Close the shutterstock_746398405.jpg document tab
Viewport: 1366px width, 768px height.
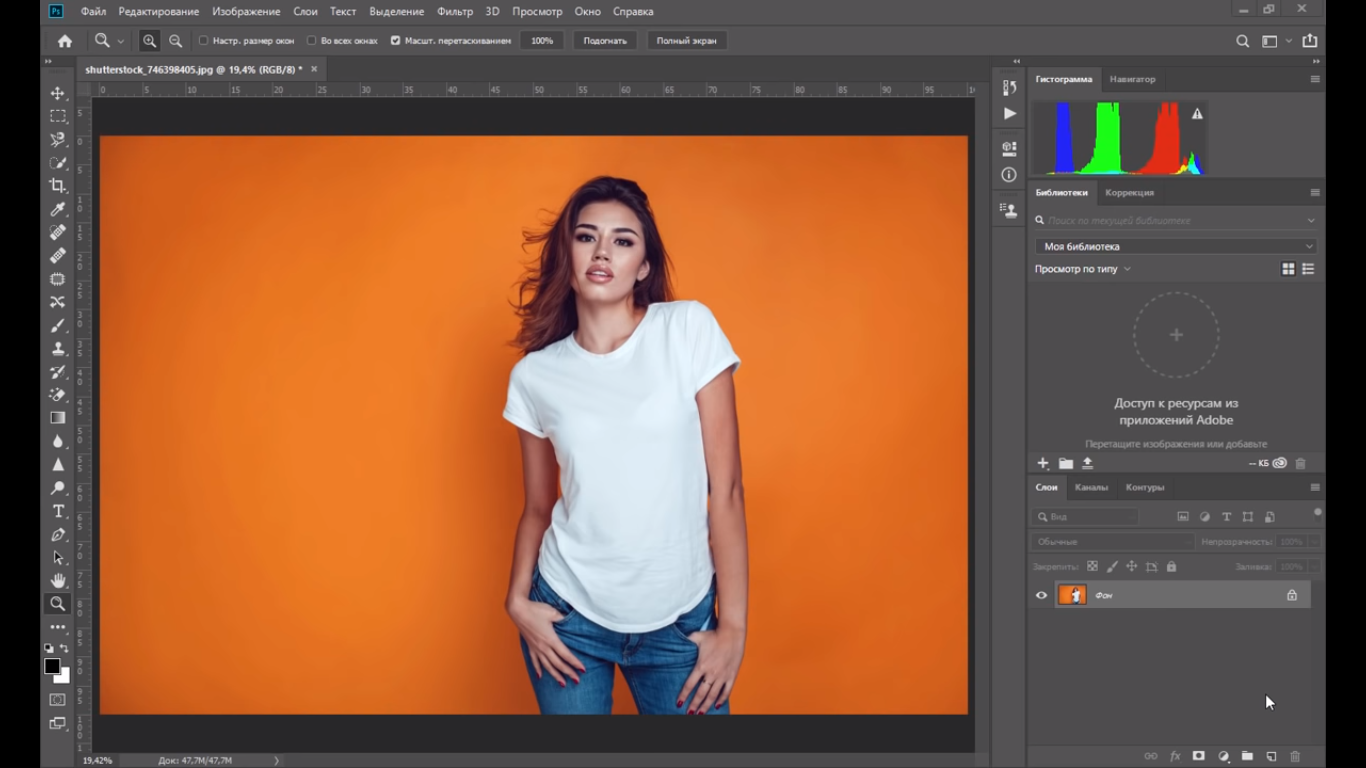coord(314,69)
